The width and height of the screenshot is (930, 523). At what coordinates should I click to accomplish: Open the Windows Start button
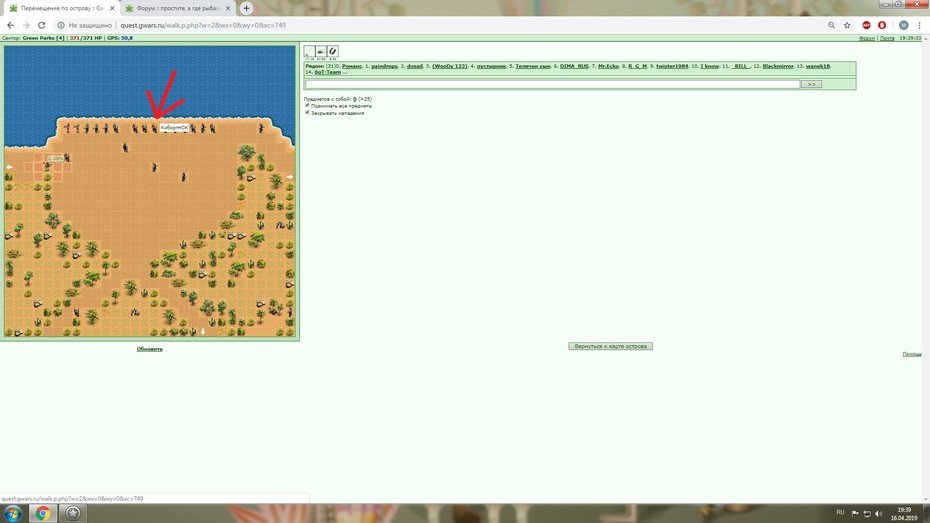[x=12, y=513]
